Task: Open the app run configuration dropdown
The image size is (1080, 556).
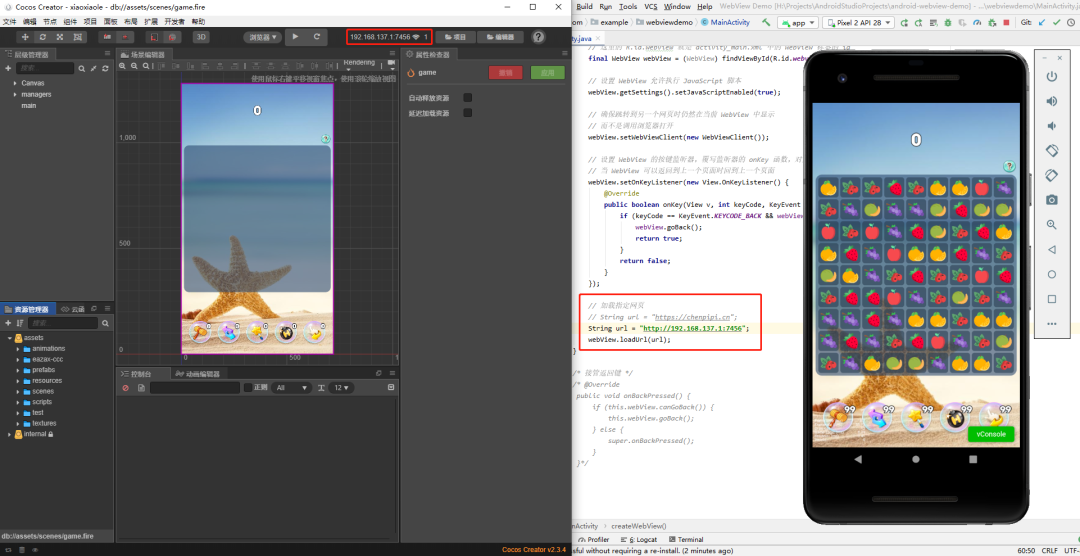Action: pyautogui.click(x=798, y=23)
